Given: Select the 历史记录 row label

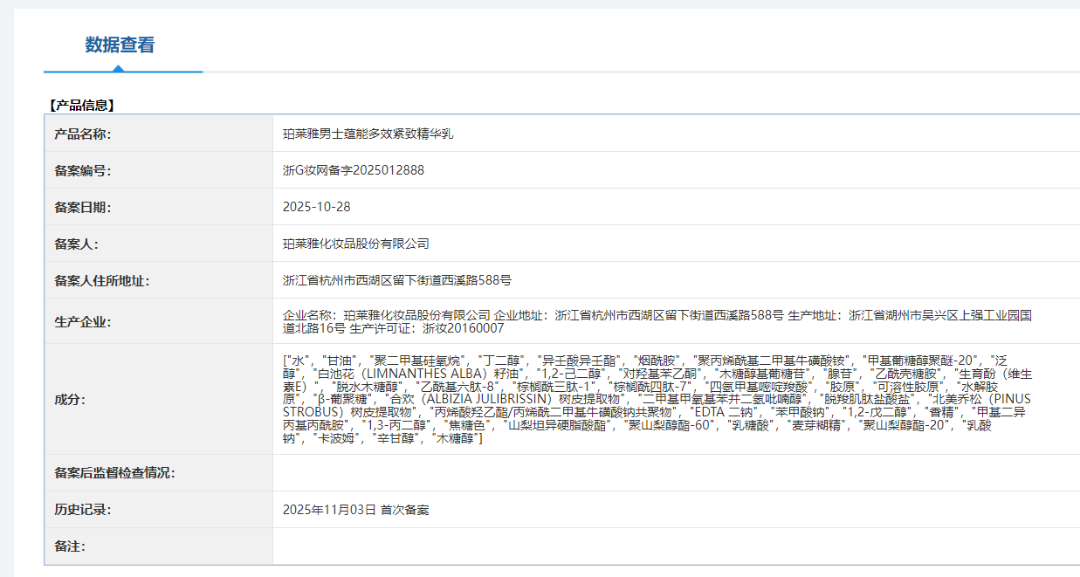Looking at the screenshot, I should coord(83,510).
